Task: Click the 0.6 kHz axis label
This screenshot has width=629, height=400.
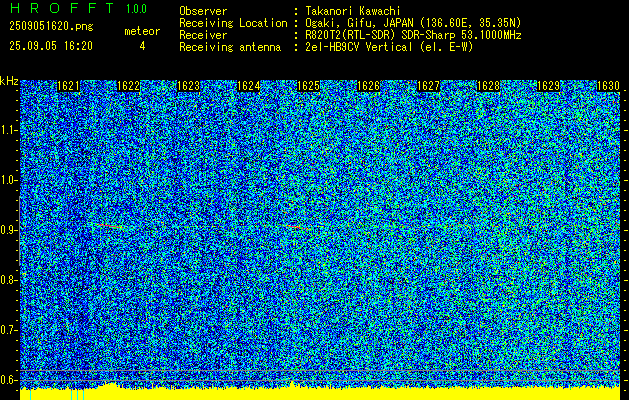Action: click(x=8, y=380)
